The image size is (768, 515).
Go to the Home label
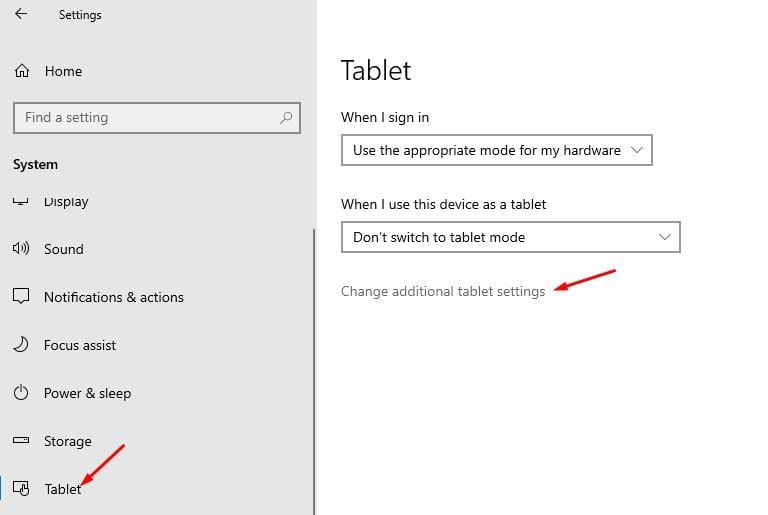63,72
